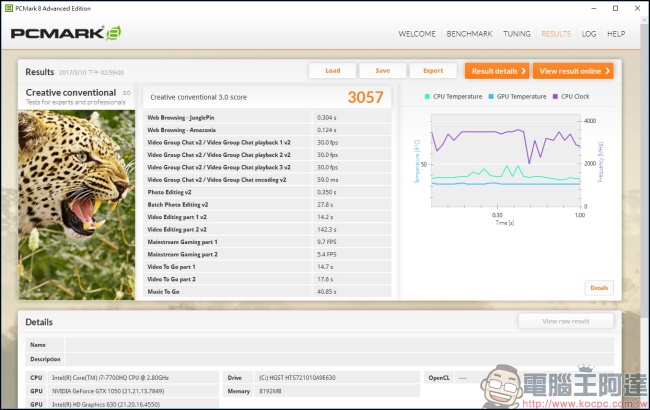
Task: Click the Description field in Details
Action: point(339,359)
